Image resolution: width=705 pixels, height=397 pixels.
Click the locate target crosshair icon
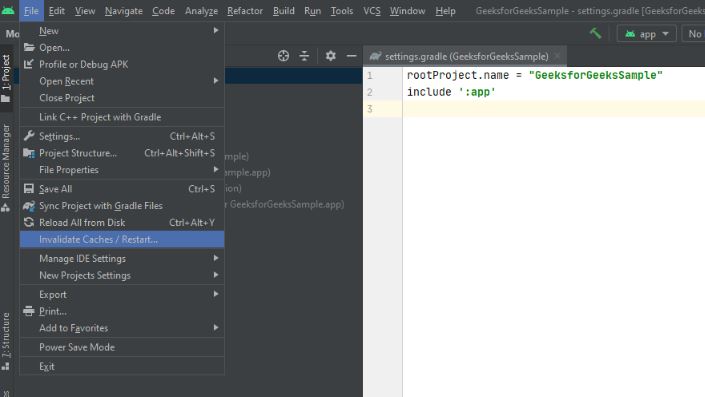click(283, 56)
